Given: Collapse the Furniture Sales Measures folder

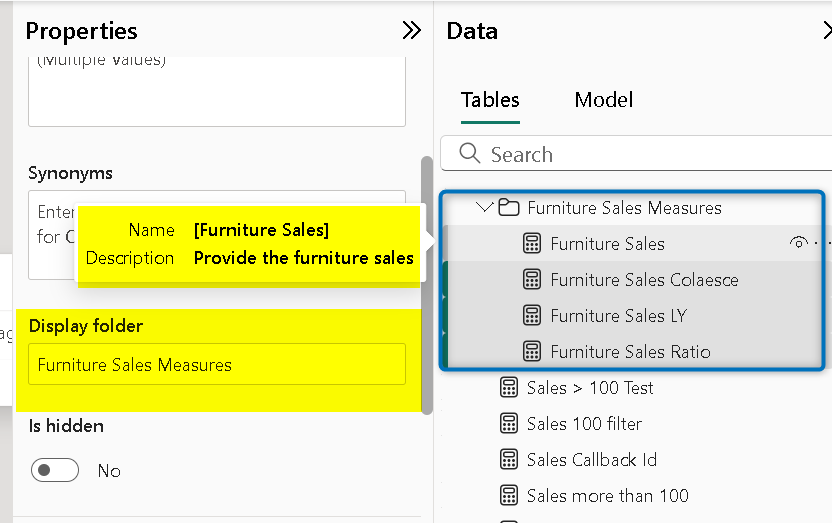Looking at the screenshot, I should click(x=485, y=208).
